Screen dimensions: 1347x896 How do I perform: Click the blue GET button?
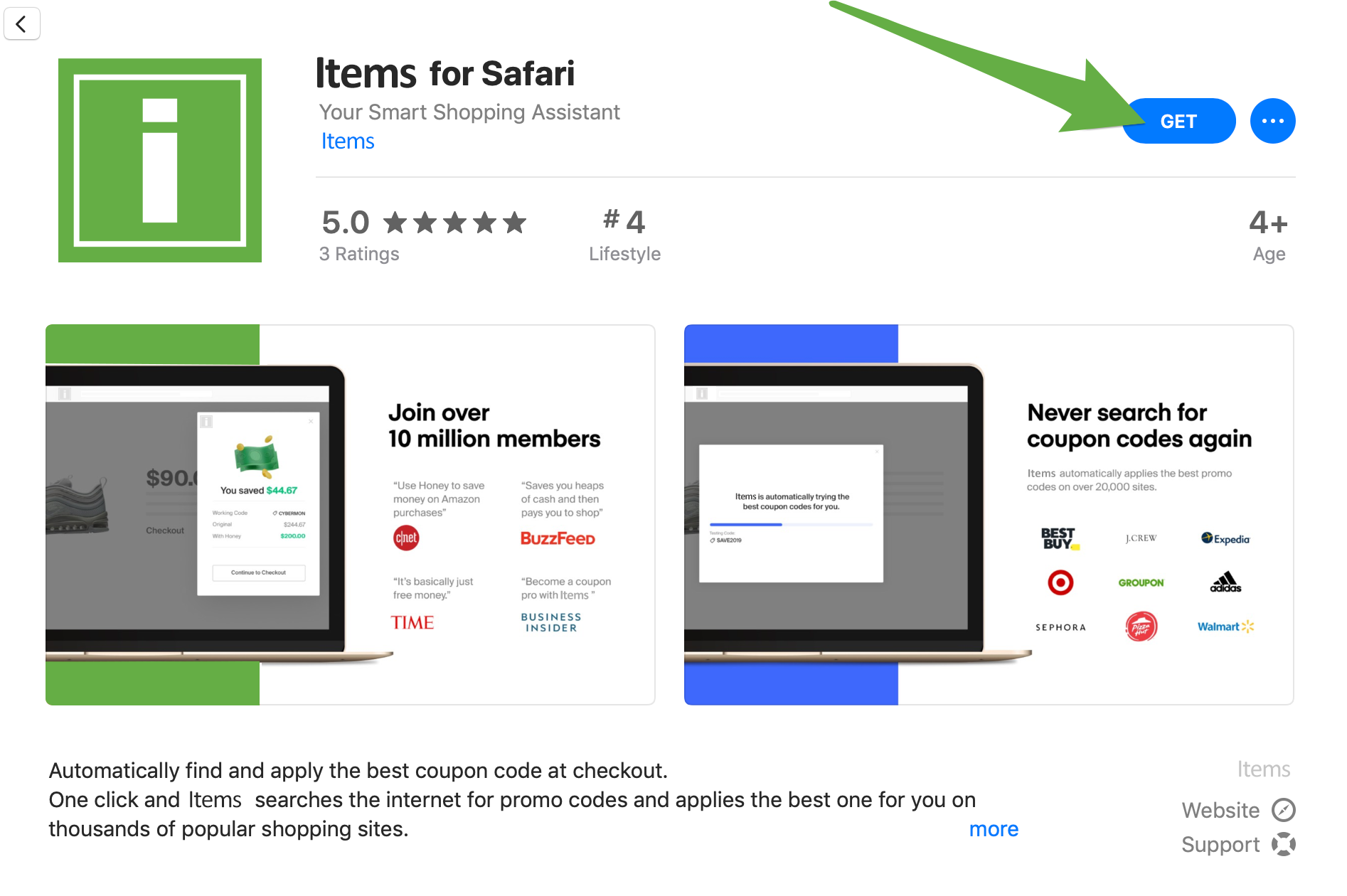click(1178, 121)
